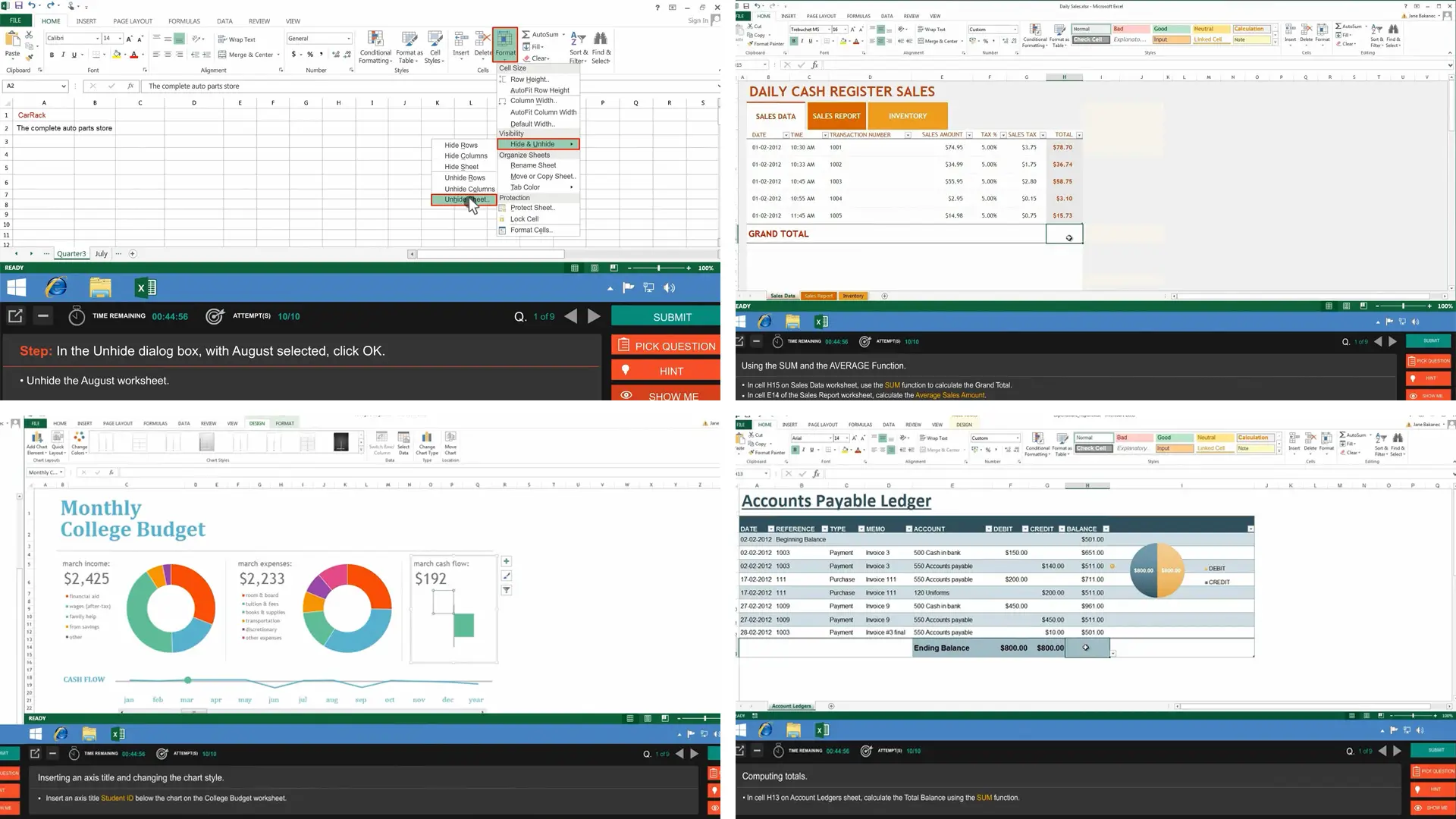Open Change Colors in the College Budget window

[79, 443]
